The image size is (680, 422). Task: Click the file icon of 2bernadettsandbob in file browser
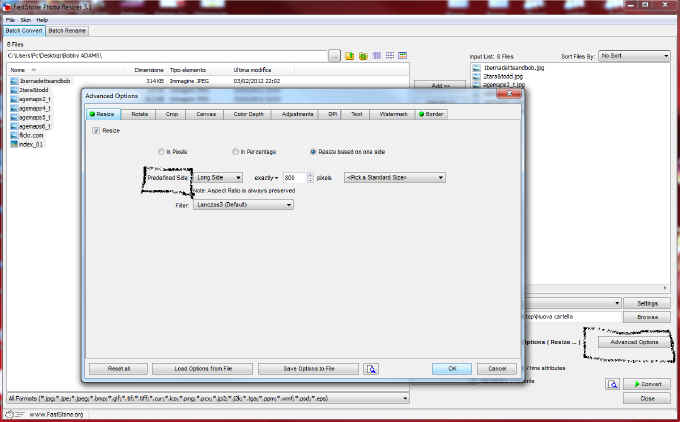[x=14, y=81]
